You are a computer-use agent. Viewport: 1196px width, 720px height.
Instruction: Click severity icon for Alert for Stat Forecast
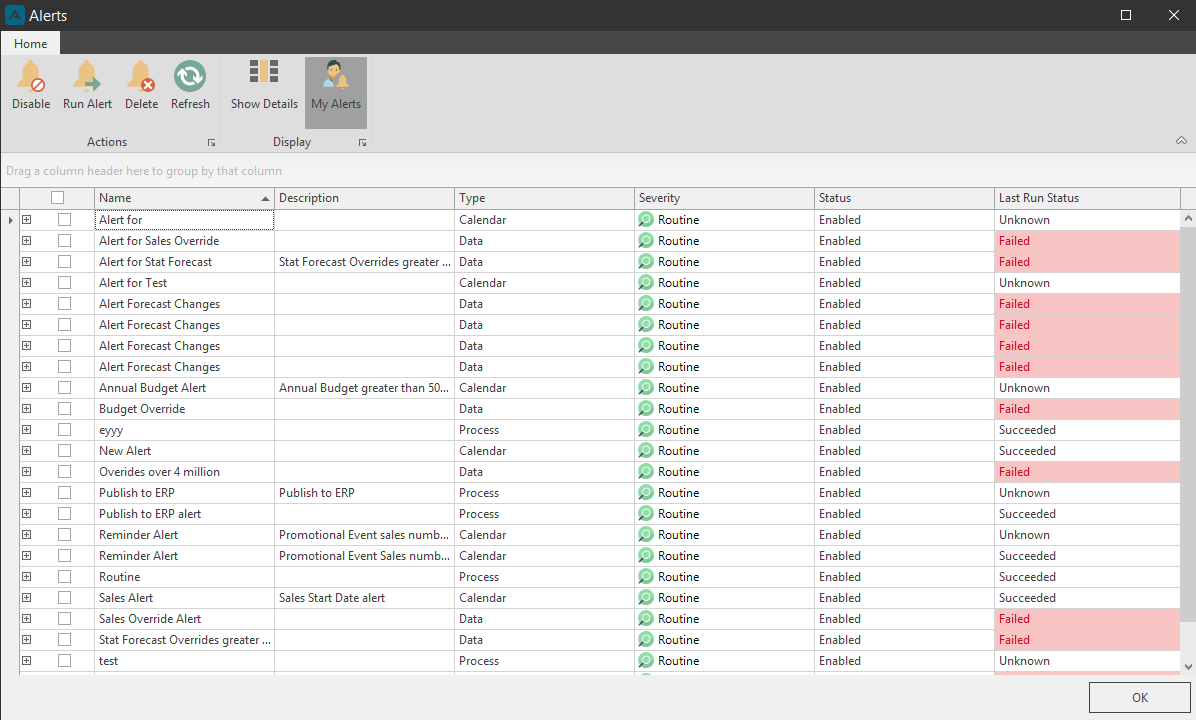pyautogui.click(x=646, y=262)
